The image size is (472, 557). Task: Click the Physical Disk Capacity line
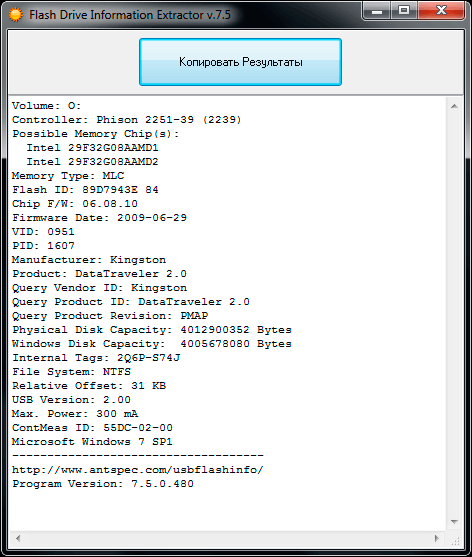(x=152, y=330)
